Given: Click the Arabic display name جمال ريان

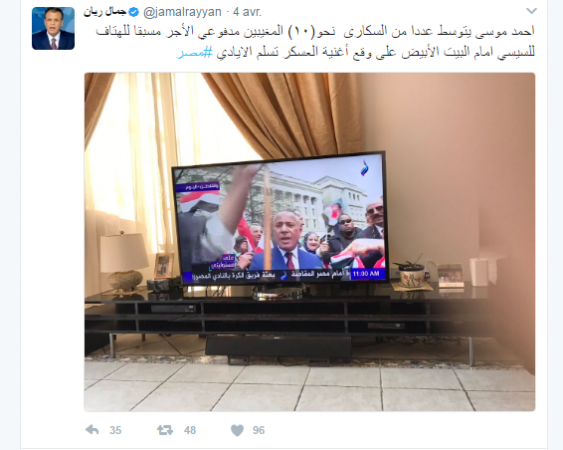Looking at the screenshot, I should [105, 13].
